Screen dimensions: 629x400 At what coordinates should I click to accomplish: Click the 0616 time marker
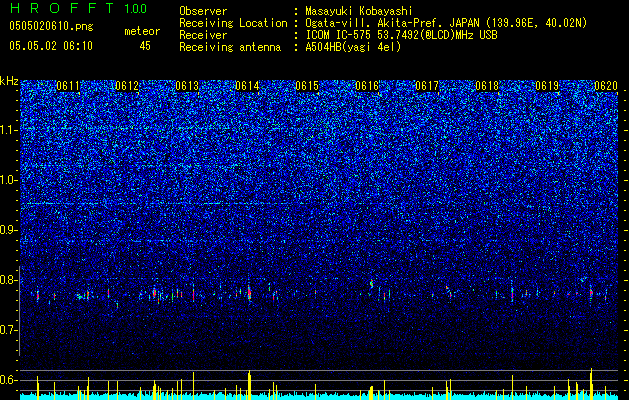coord(367,86)
